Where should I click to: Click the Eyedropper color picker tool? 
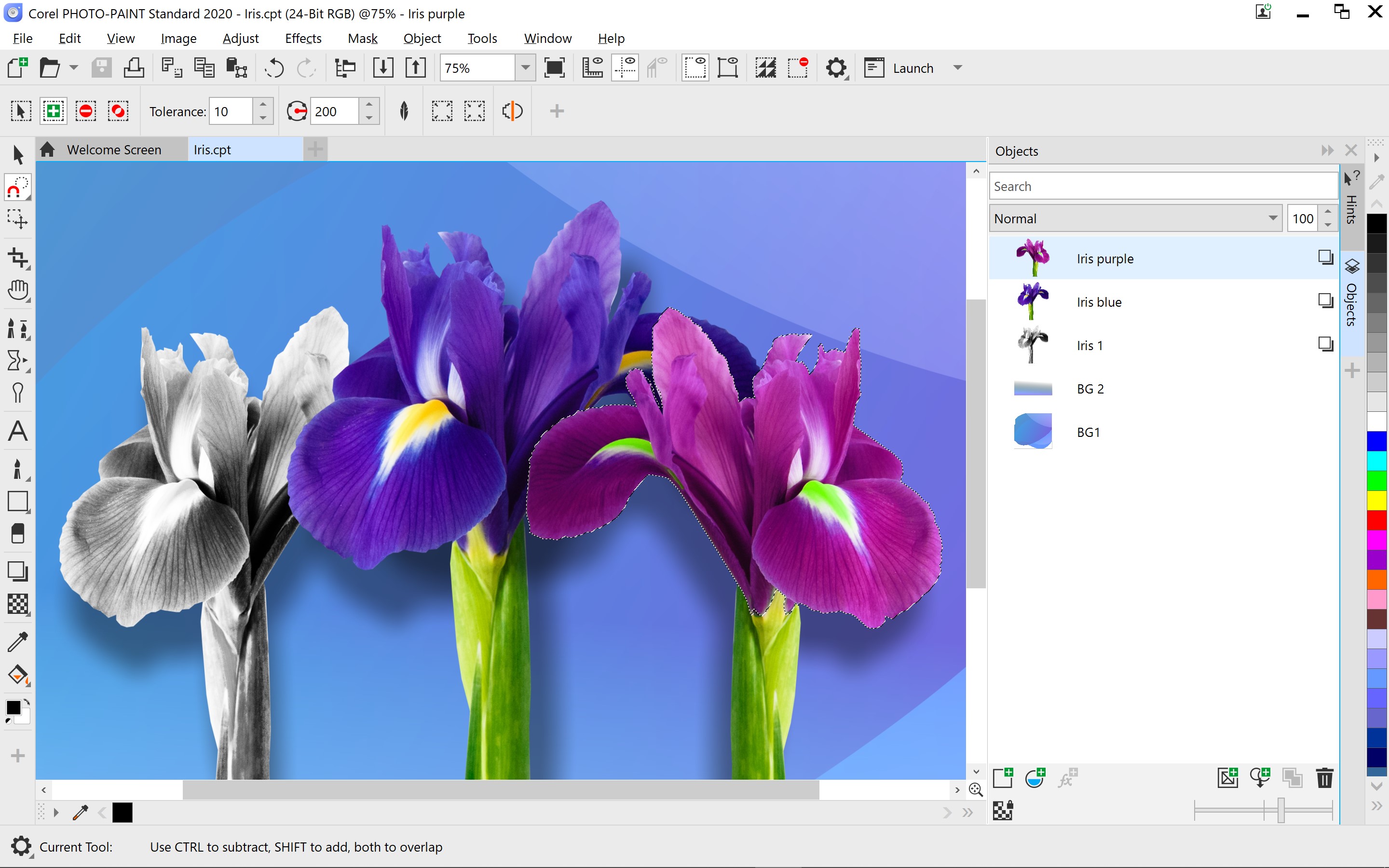pyautogui.click(x=17, y=640)
